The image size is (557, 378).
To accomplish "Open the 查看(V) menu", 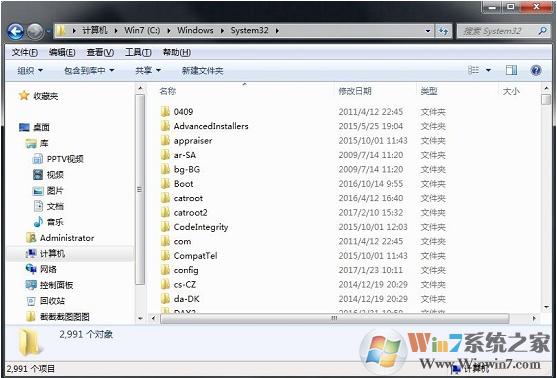I will (100, 52).
